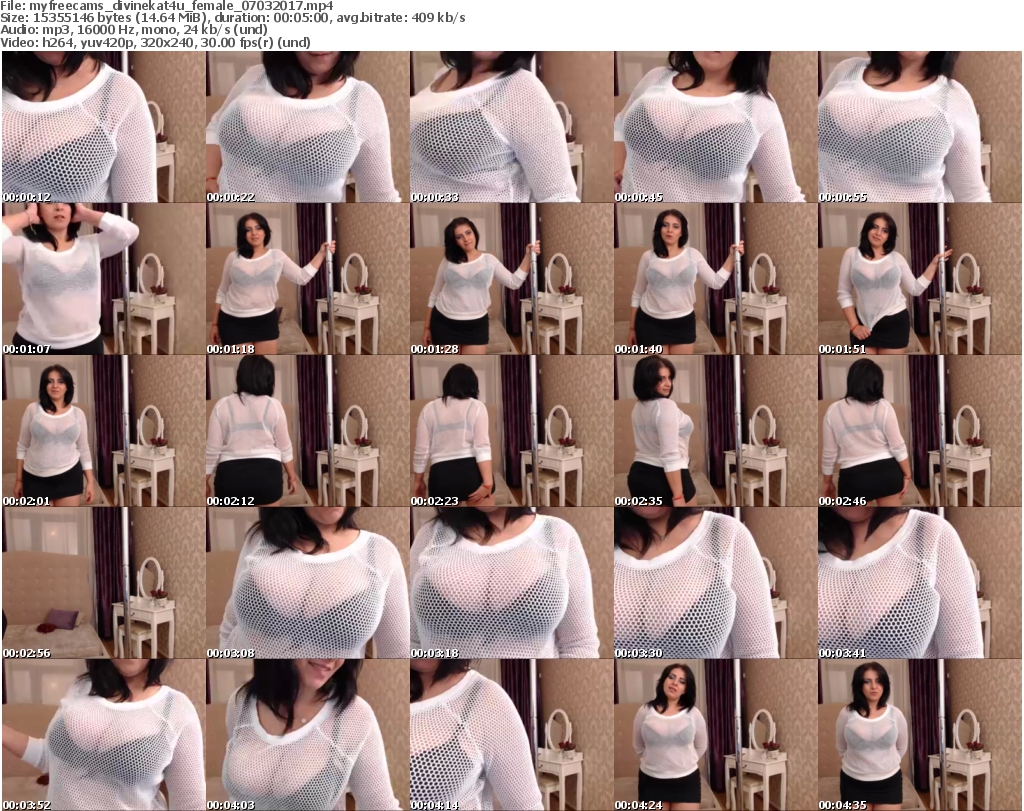
Task: Click the File name header line
Action: 167,6
